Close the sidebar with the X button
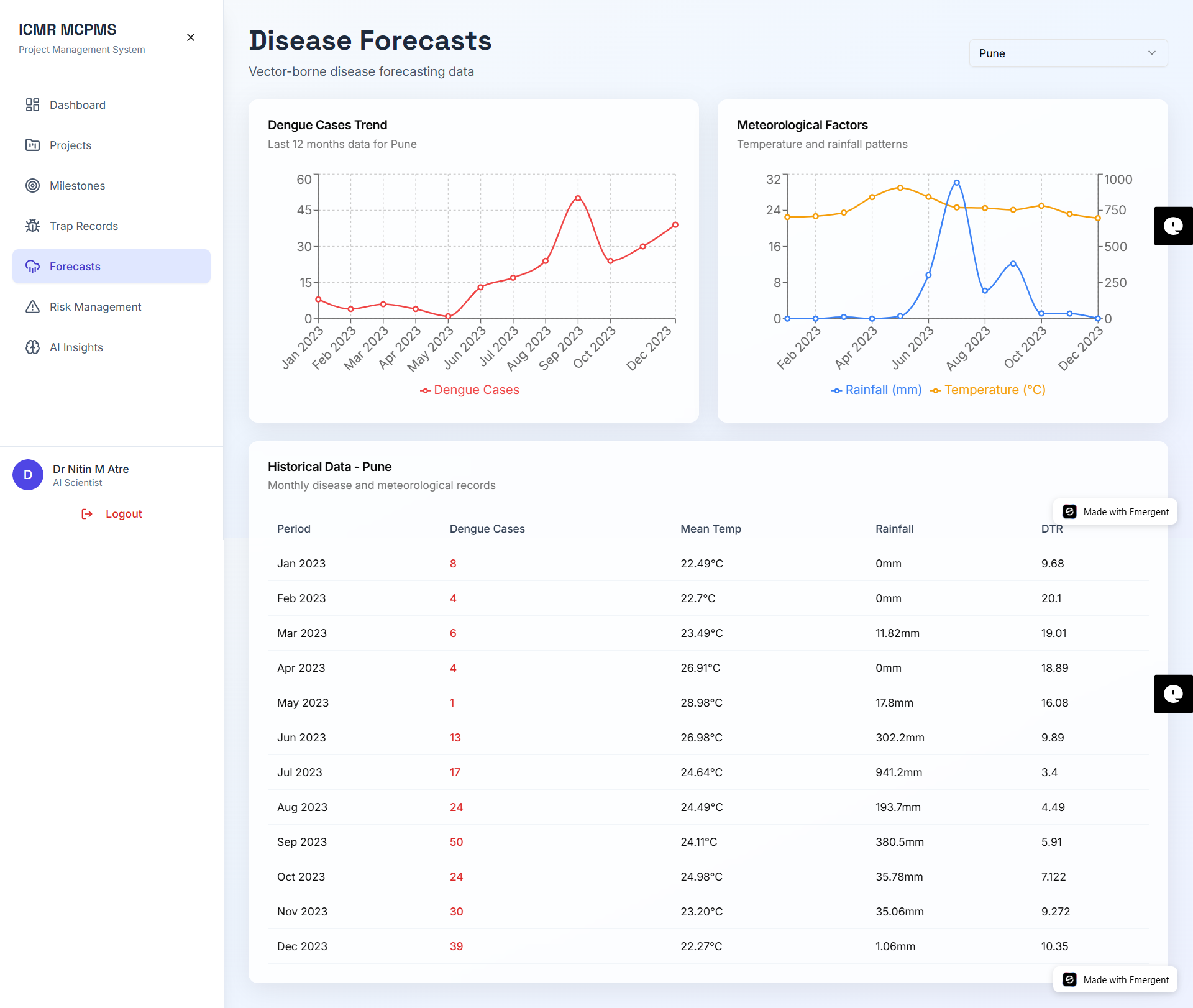The image size is (1193, 1008). click(191, 37)
